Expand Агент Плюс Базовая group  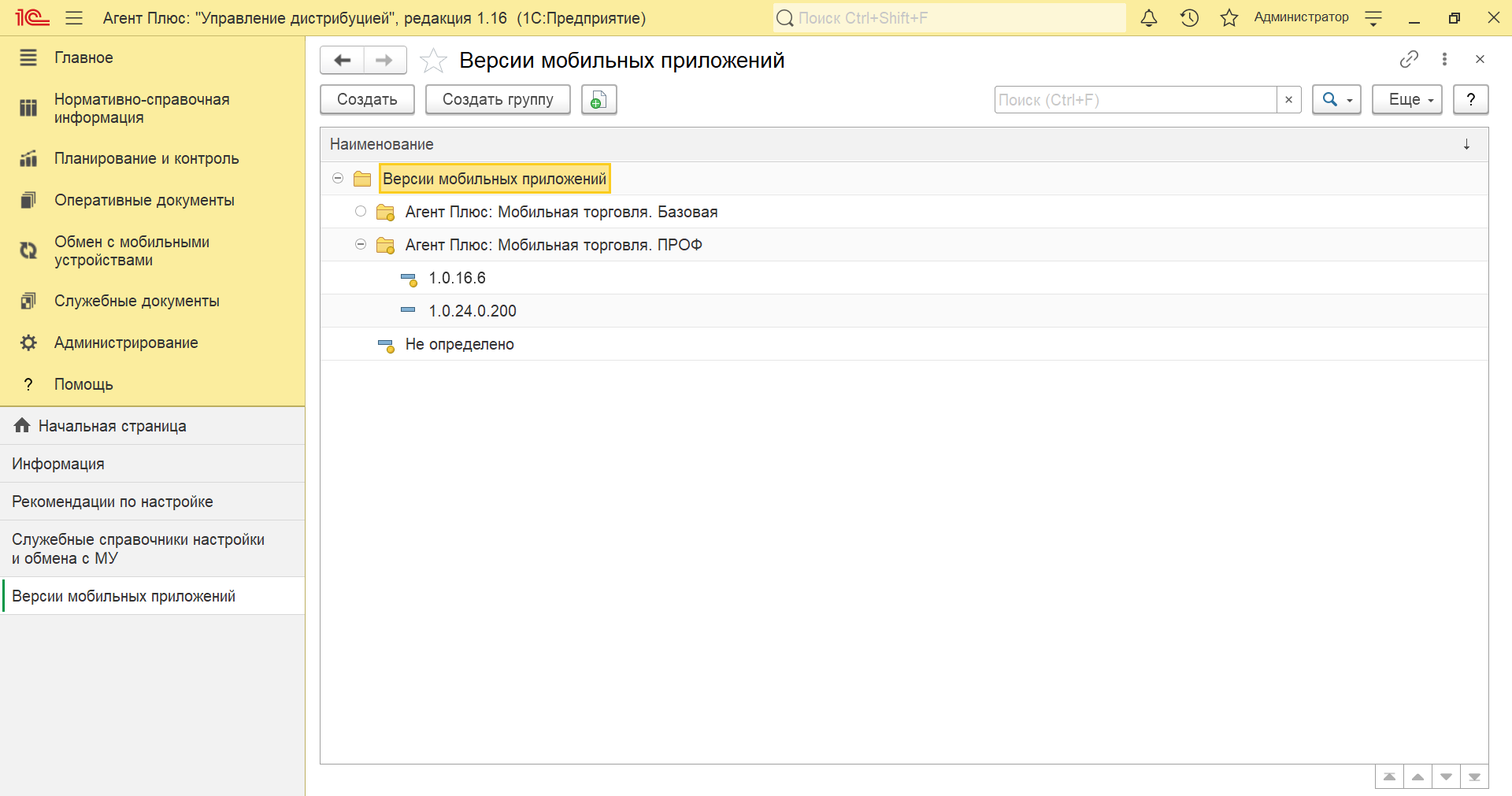pos(361,211)
